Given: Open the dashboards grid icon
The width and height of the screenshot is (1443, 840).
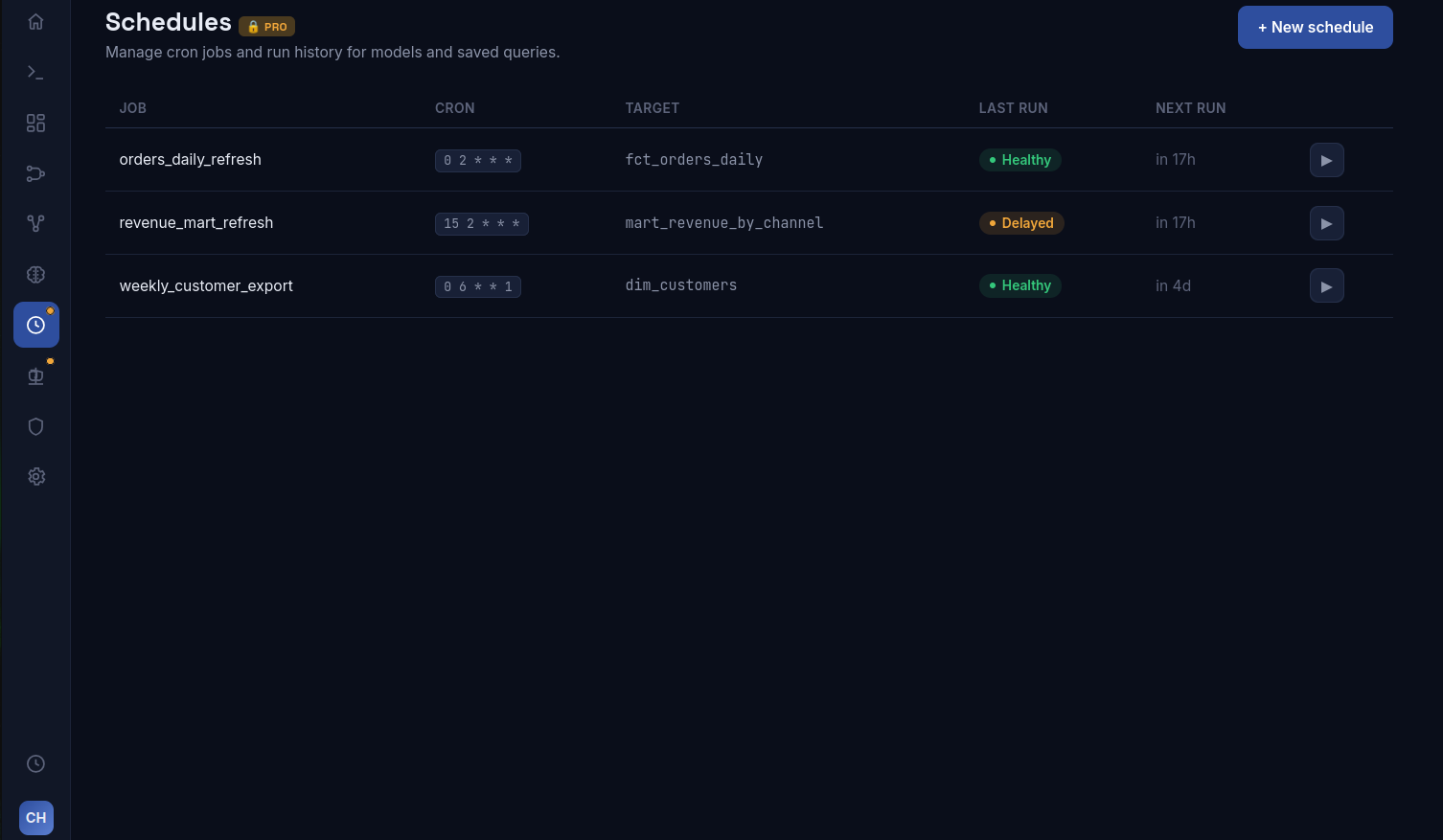Looking at the screenshot, I should (35, 124).
